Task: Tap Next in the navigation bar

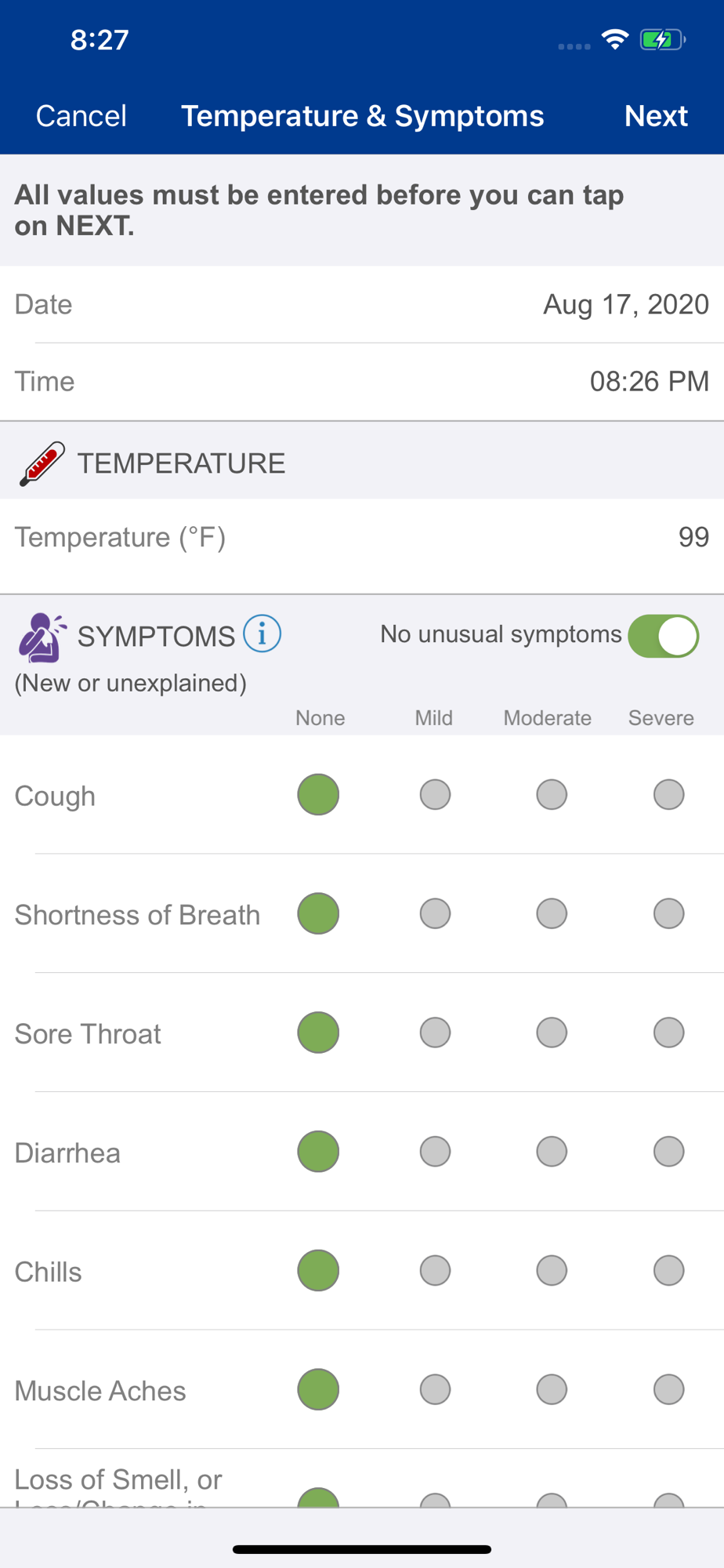Action: 656,116
